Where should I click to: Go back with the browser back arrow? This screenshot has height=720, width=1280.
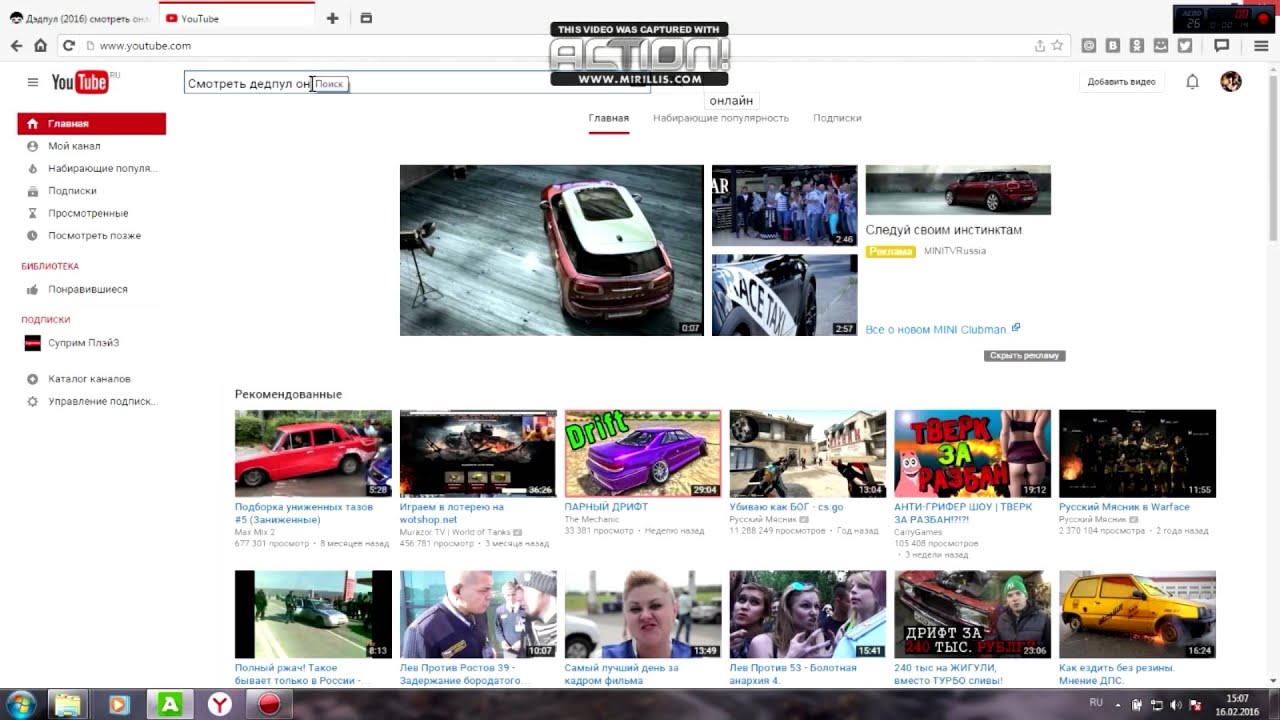tap(16, 45)
